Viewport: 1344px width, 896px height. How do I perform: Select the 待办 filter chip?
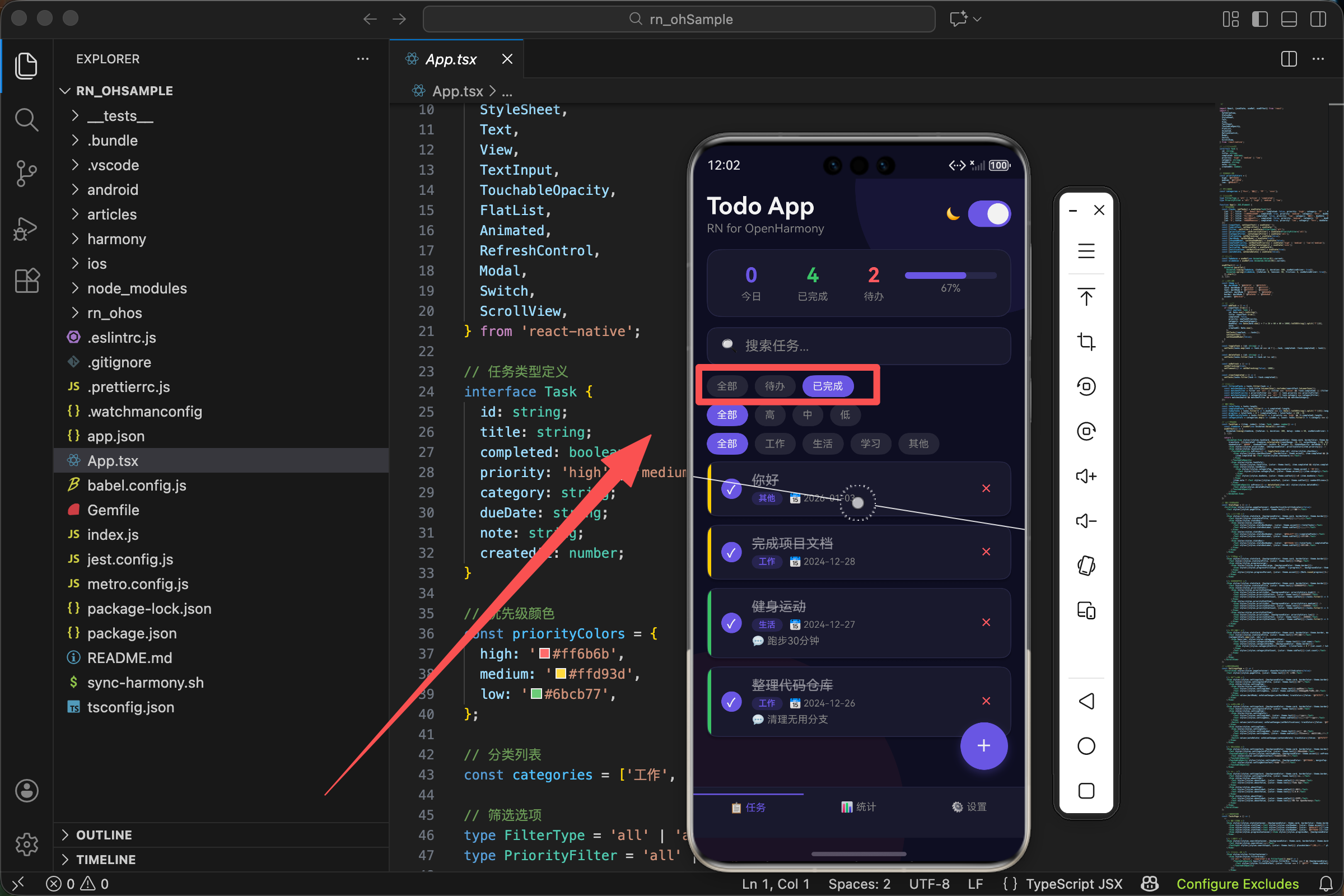point(774,386)
